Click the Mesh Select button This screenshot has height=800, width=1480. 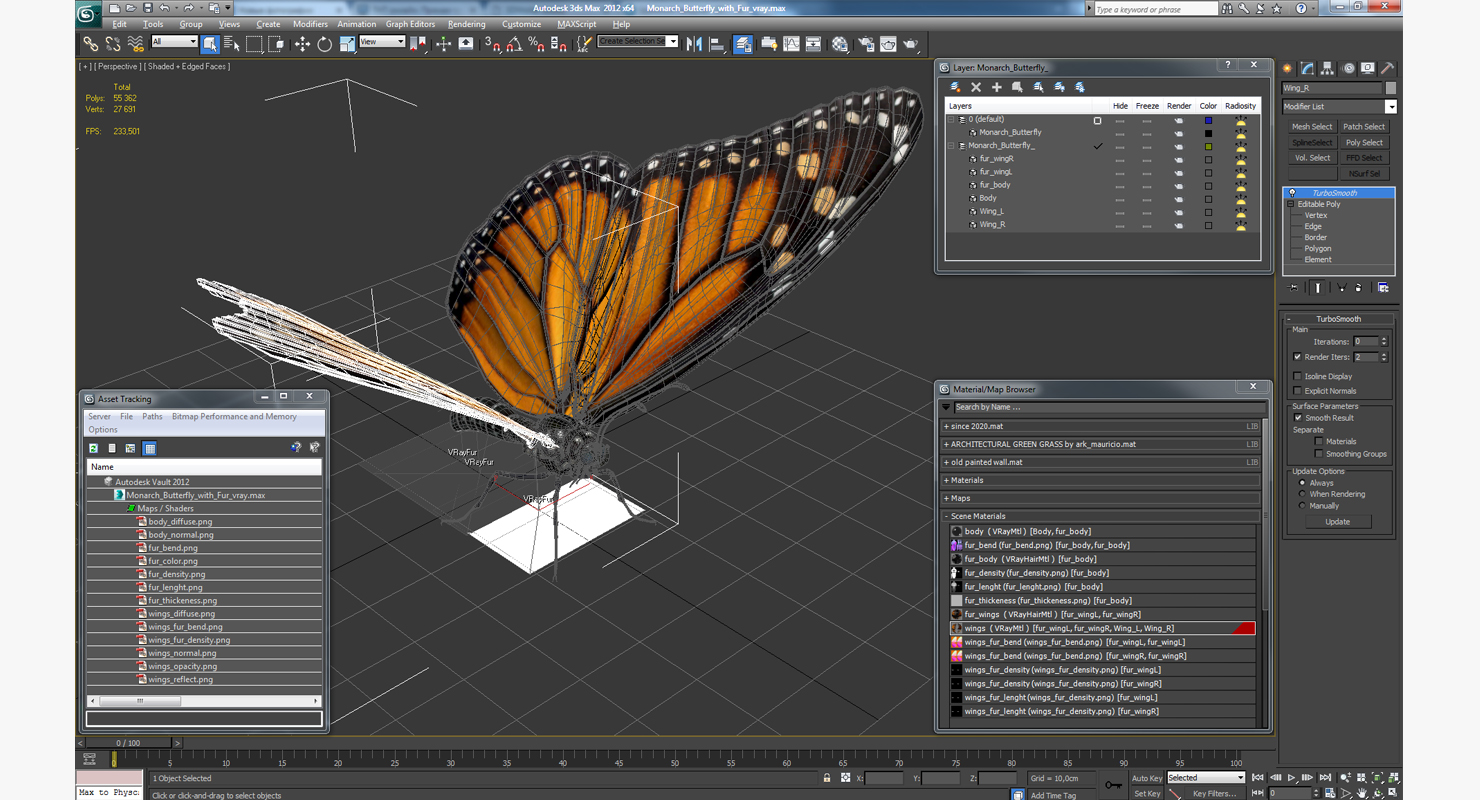click(1312, 127)
